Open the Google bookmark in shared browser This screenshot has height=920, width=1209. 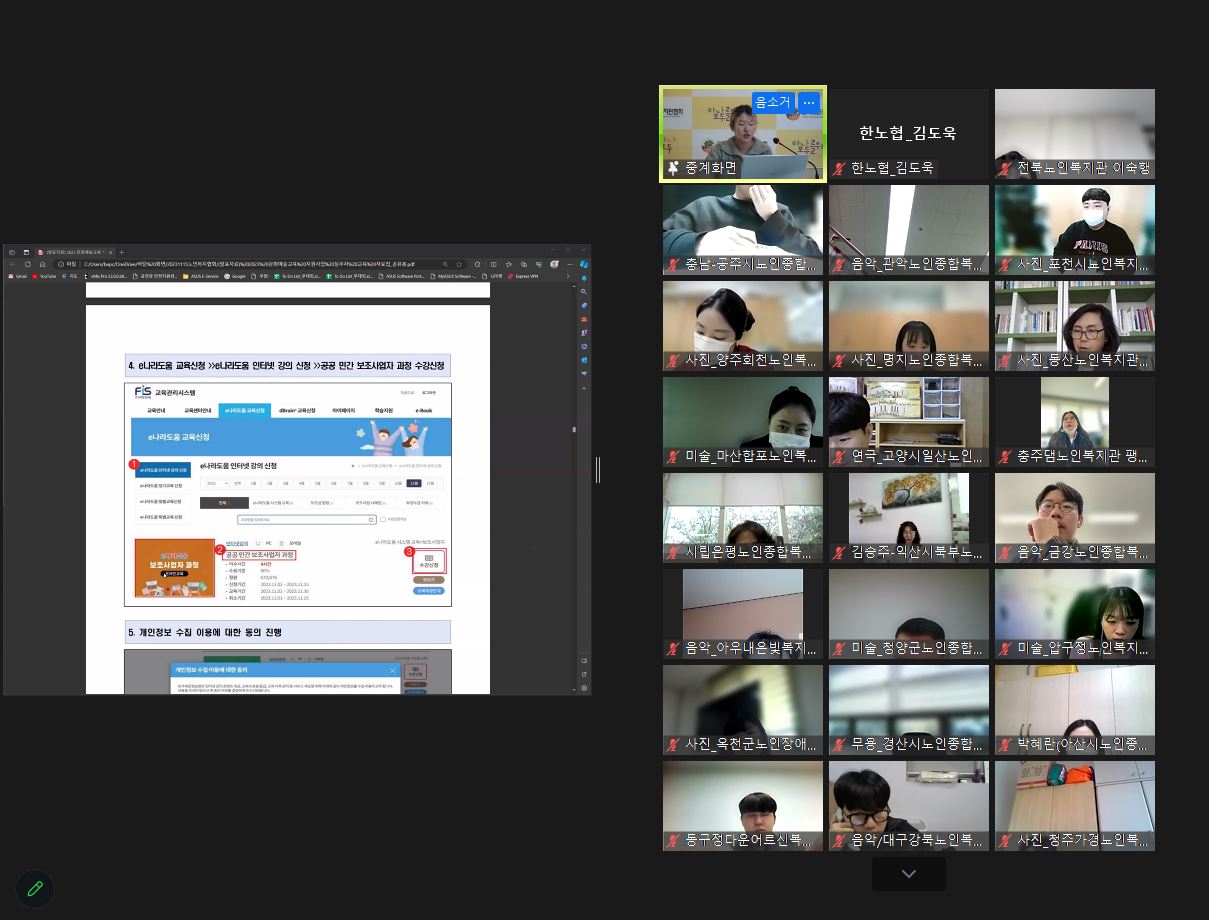(236, 276)
